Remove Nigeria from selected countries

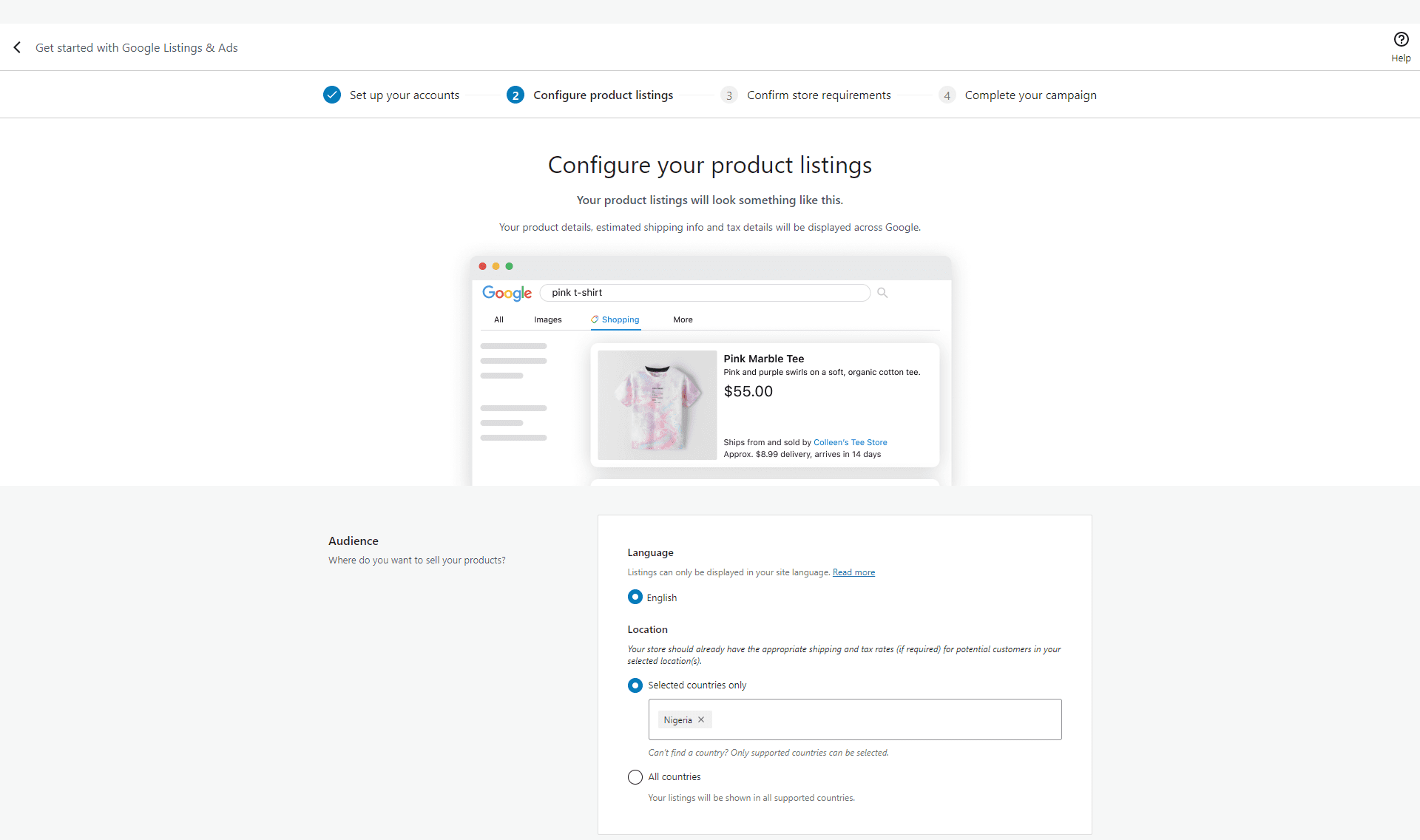(x=701, y=719)
